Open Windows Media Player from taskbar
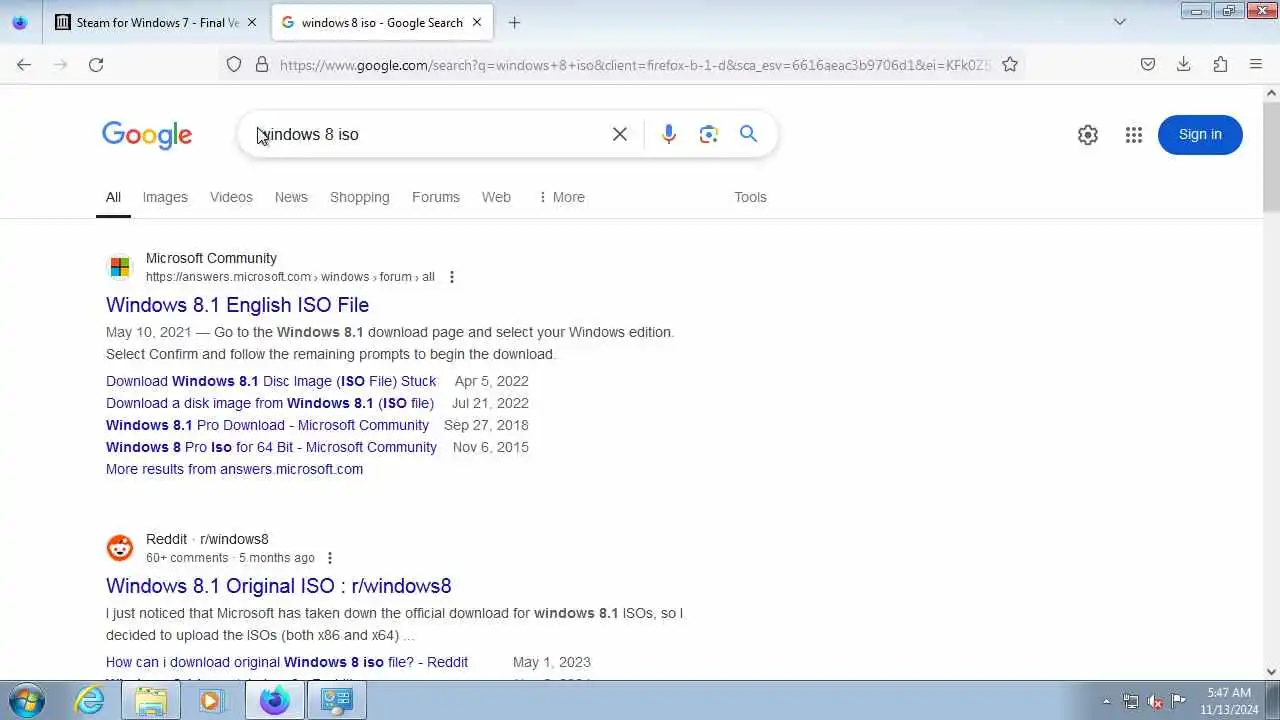The height and width of the screenshot is (720, 1280). 210,701
